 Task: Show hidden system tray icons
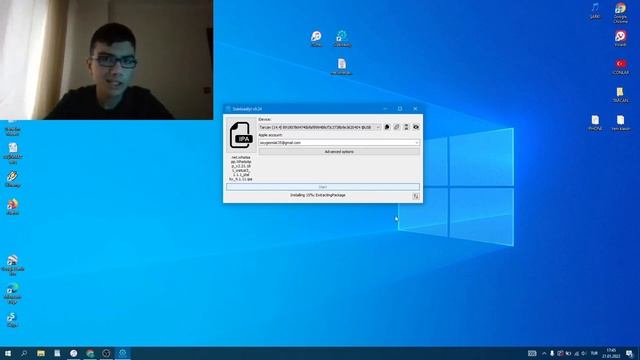pyautogui.click(x=544, y=353)
